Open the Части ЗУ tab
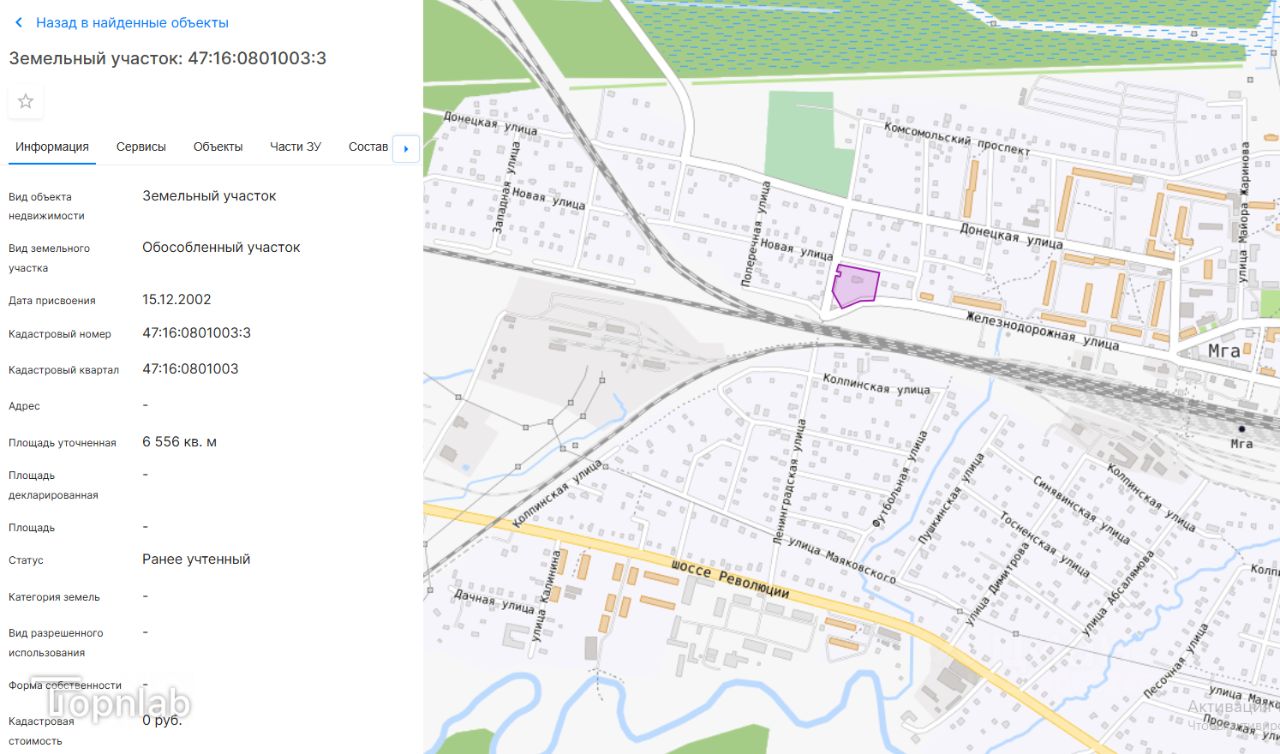Screen dimensions: 1280x754 pos(295,147)
